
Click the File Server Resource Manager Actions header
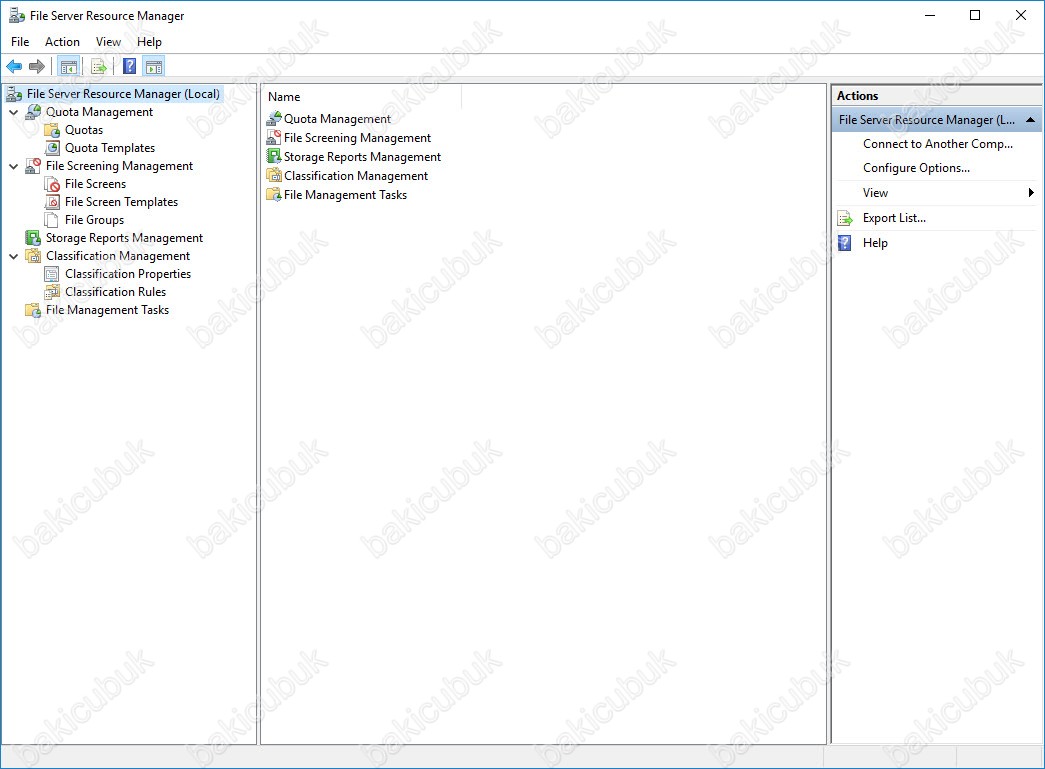[937, 120]
